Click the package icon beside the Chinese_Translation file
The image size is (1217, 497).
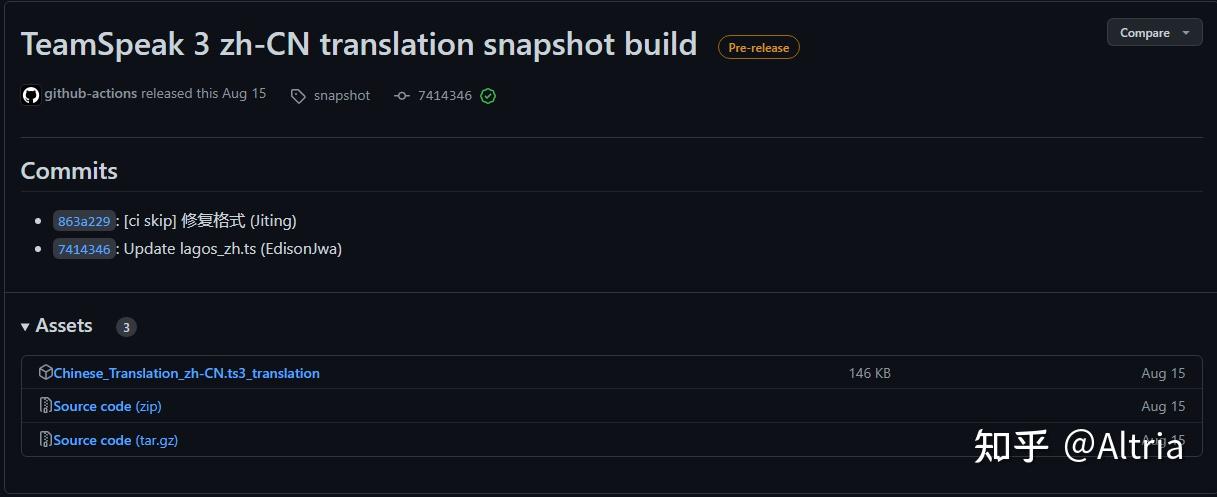45,372
